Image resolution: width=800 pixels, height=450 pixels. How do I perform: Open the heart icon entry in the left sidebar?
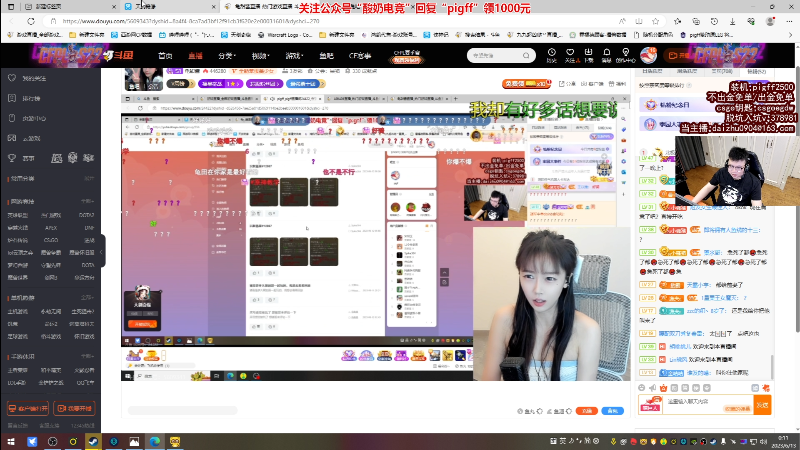(x=12, y=78)
